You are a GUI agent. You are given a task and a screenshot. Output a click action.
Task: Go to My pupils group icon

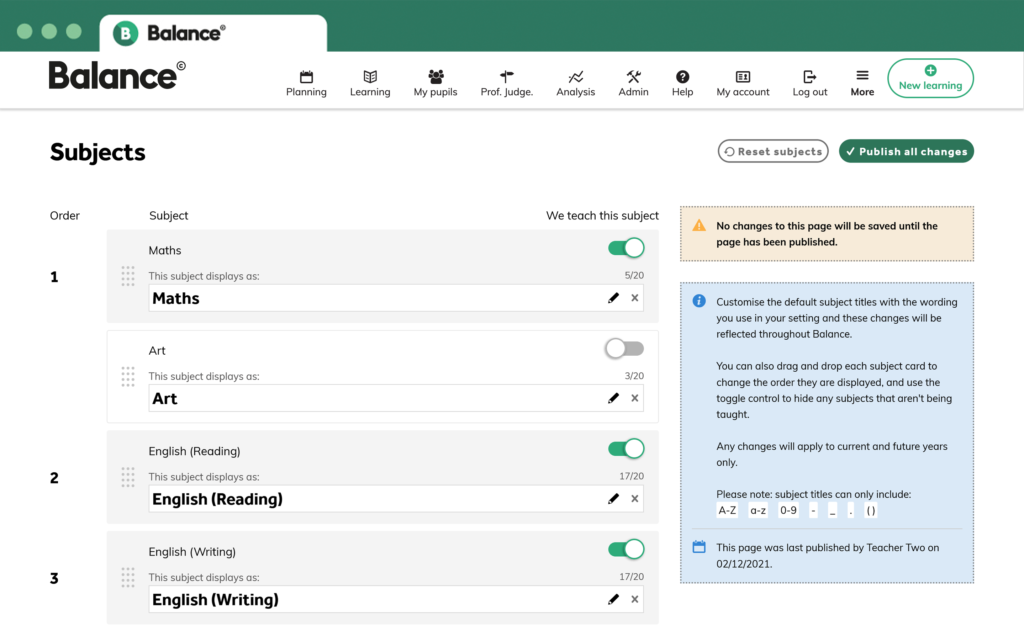point(436,76)
